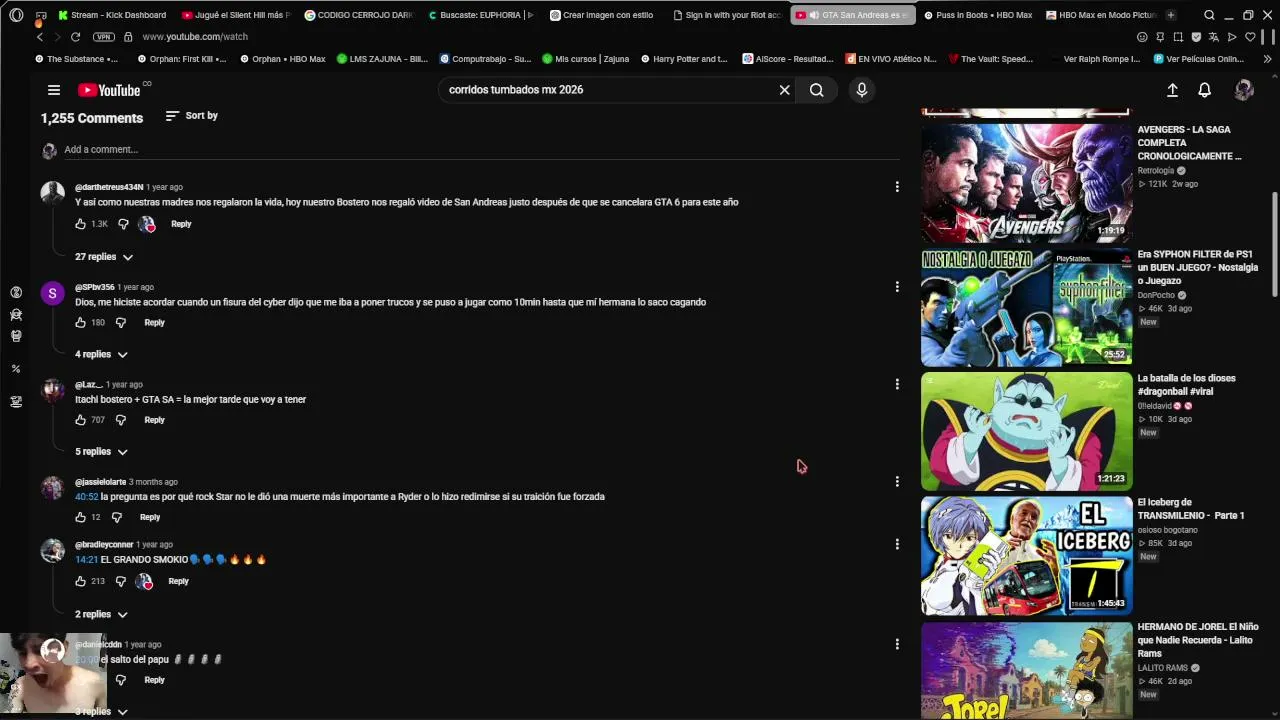The image size is (1280, 720).
Task: Open the YouTube guide hamburger menu
Action: [x=54, y=90]
